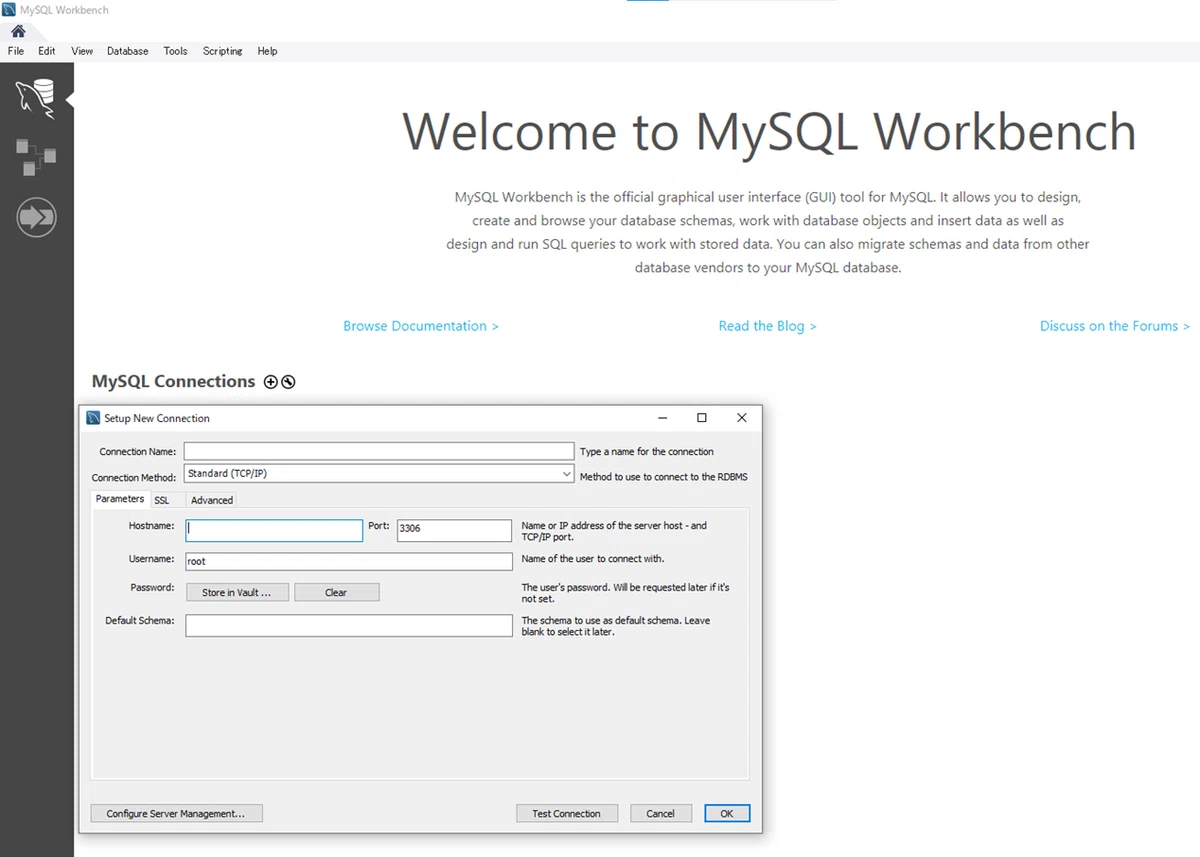Open the Help menu

pos(267,51)
